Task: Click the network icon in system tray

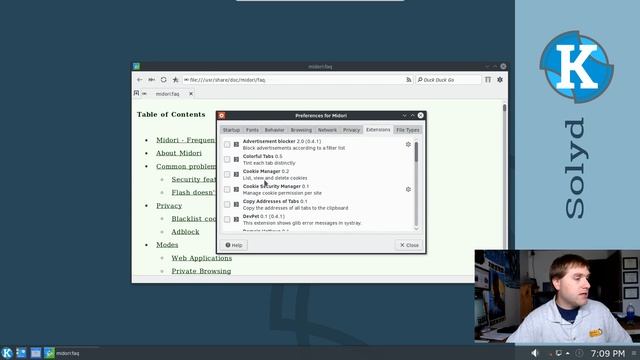Action: point(559,353)
